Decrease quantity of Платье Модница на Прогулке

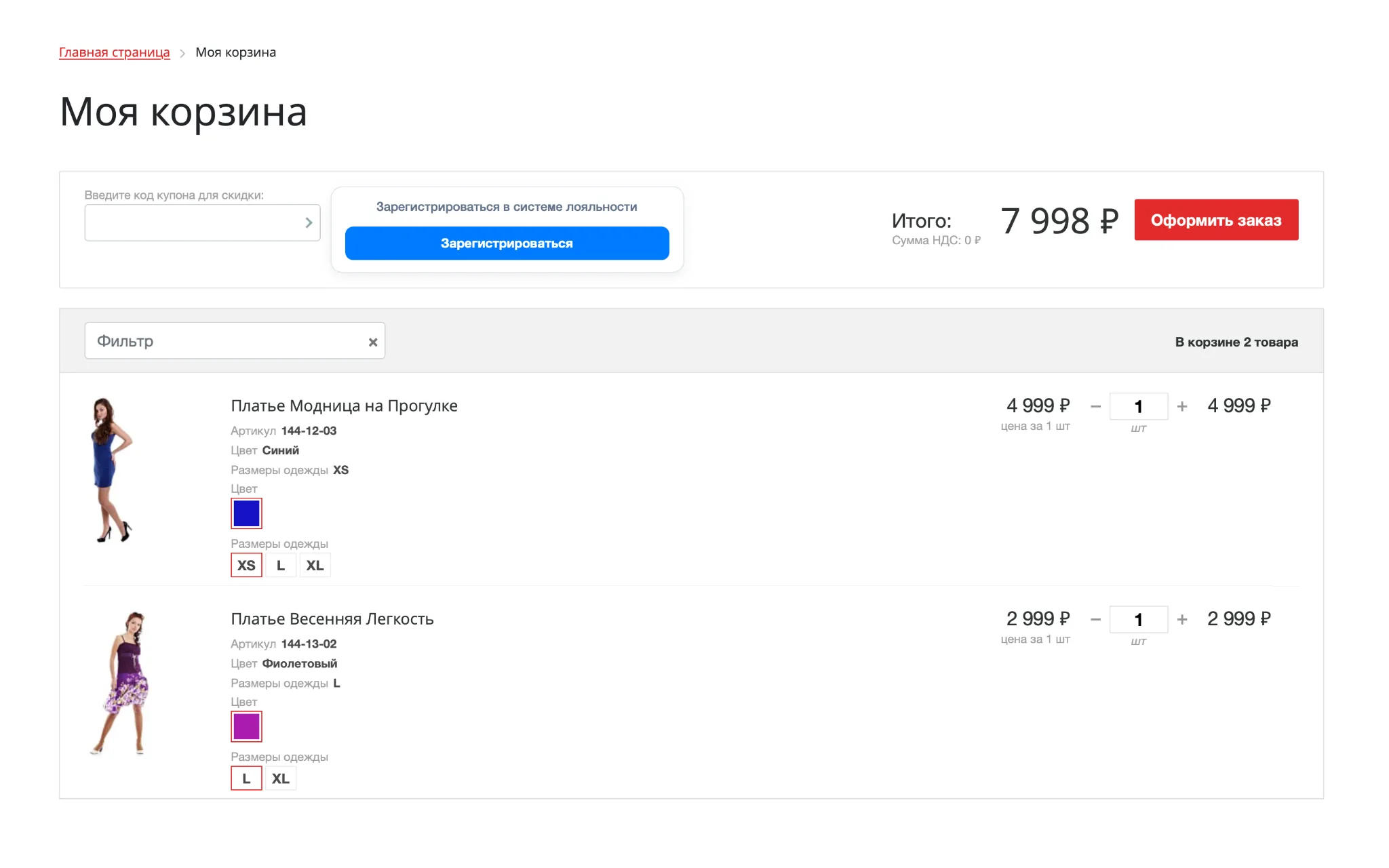point(1095,406)
